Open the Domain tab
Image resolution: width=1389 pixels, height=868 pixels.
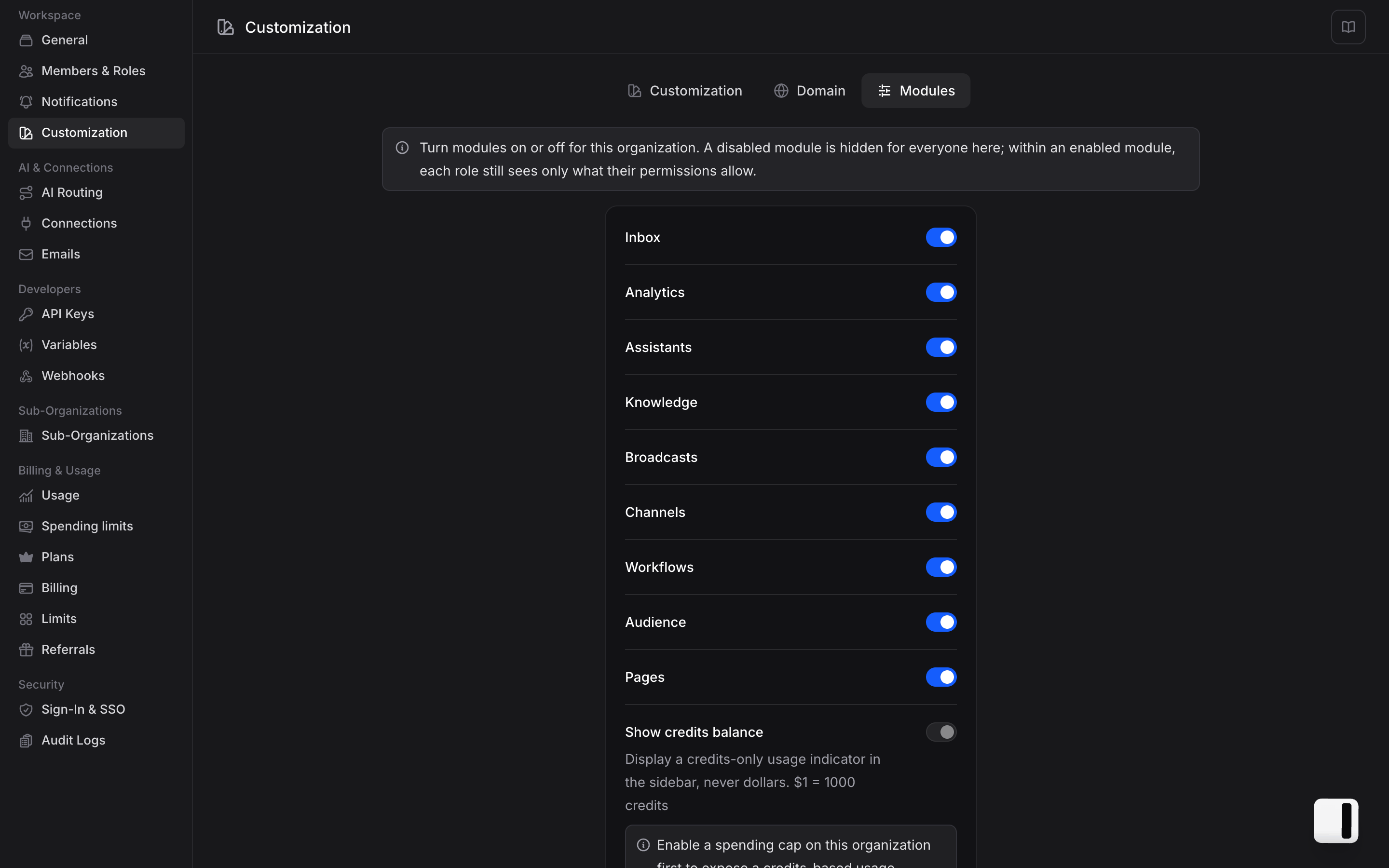point(809,91)
